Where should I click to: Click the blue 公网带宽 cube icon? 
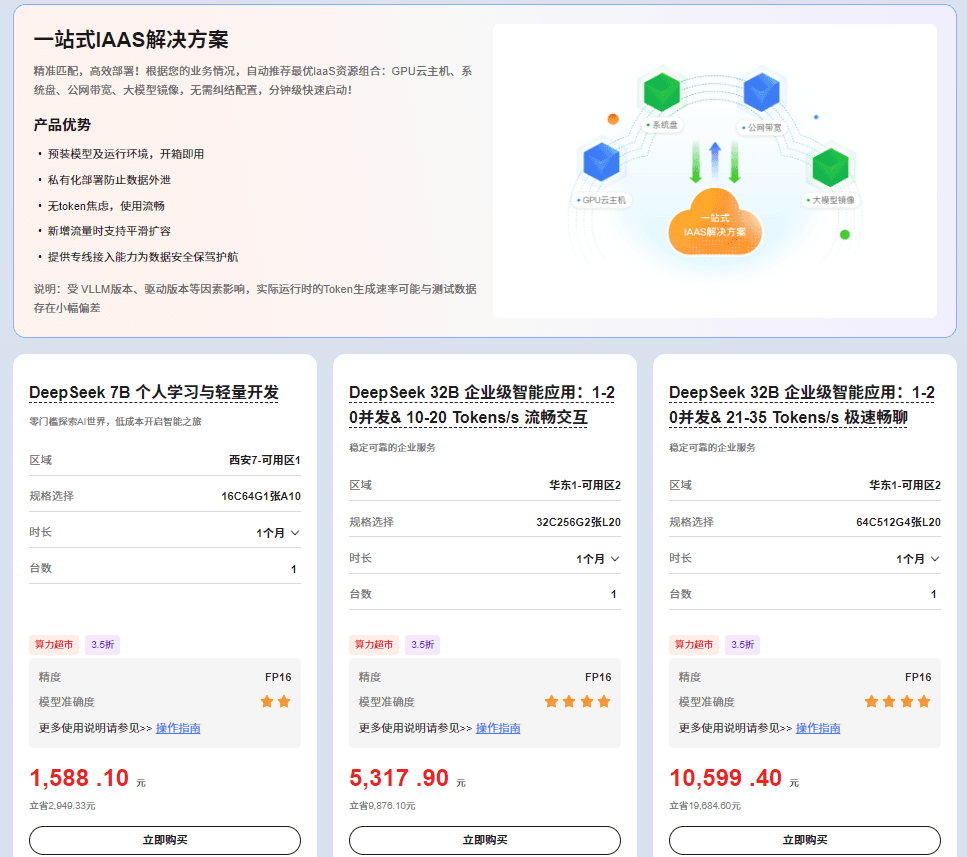[762, 91]
